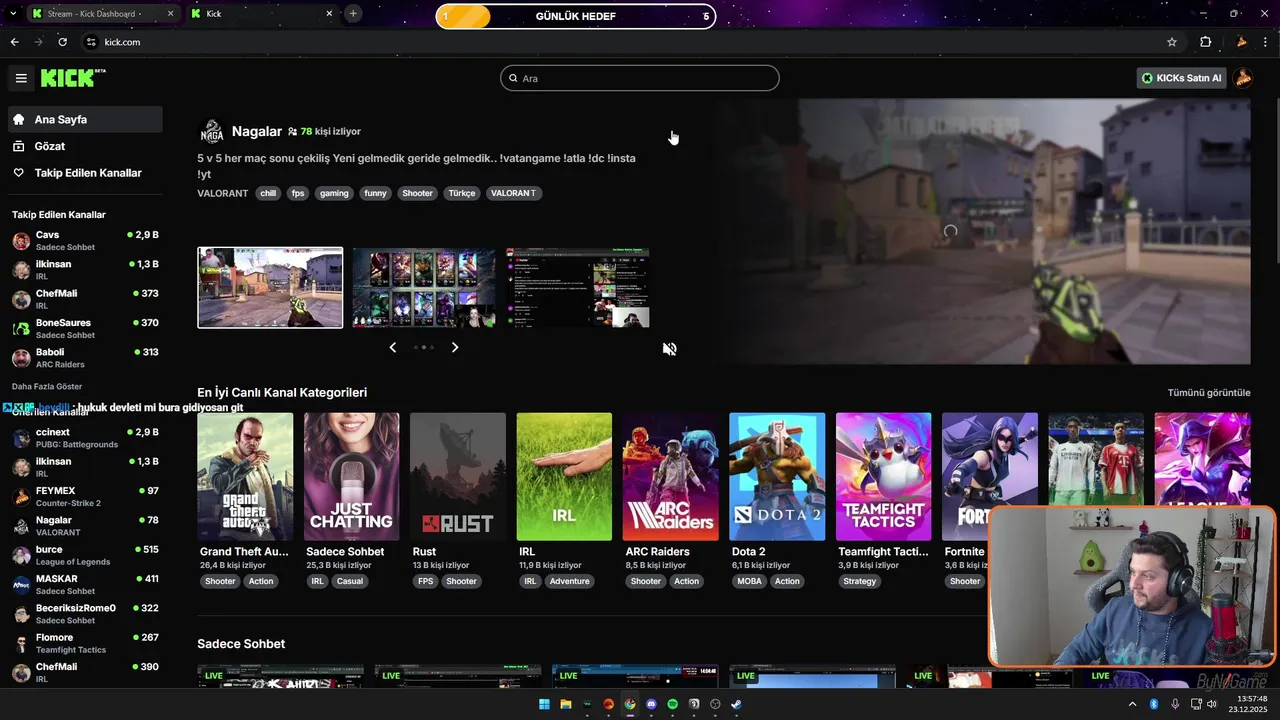The image size is (1280, 720).
Task: Bookmark this page with the star icon
Action: [1172, 42]
